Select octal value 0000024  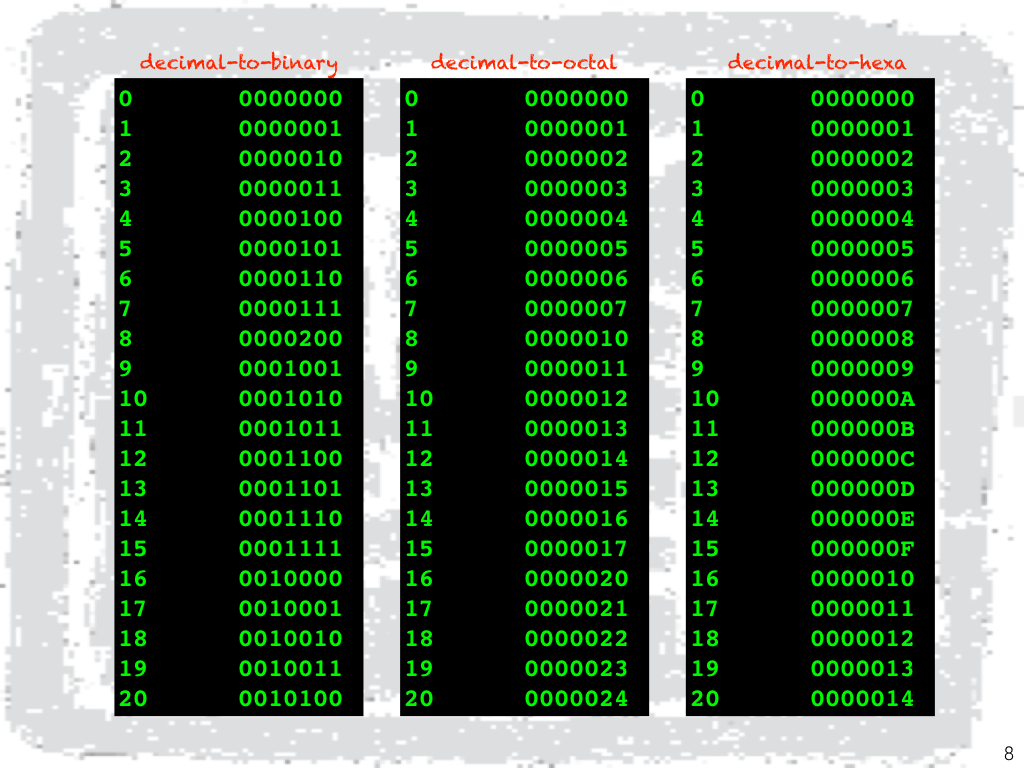(576, 699)
